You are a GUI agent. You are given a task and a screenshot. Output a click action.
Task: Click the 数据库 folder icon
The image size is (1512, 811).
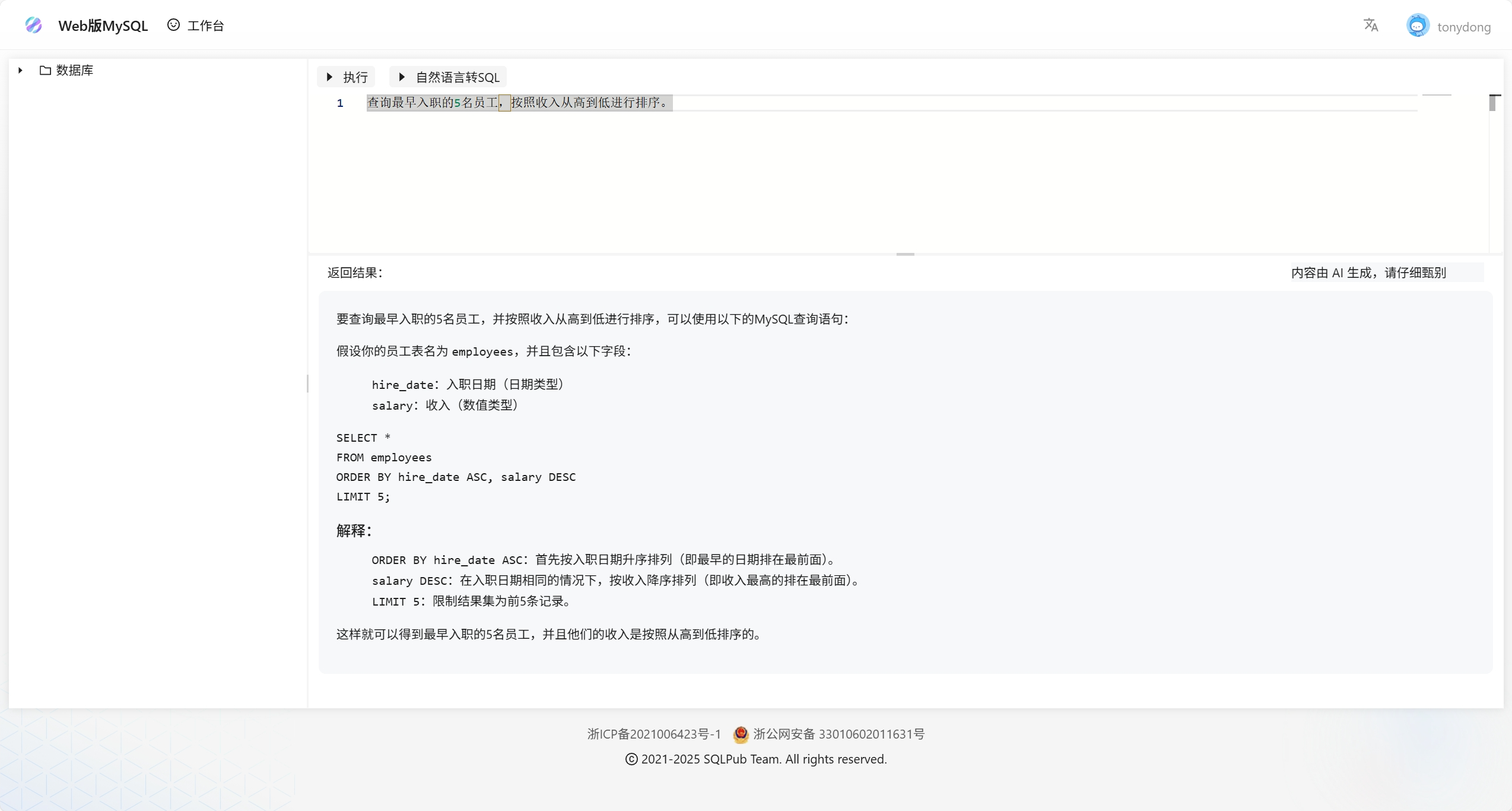45,70
